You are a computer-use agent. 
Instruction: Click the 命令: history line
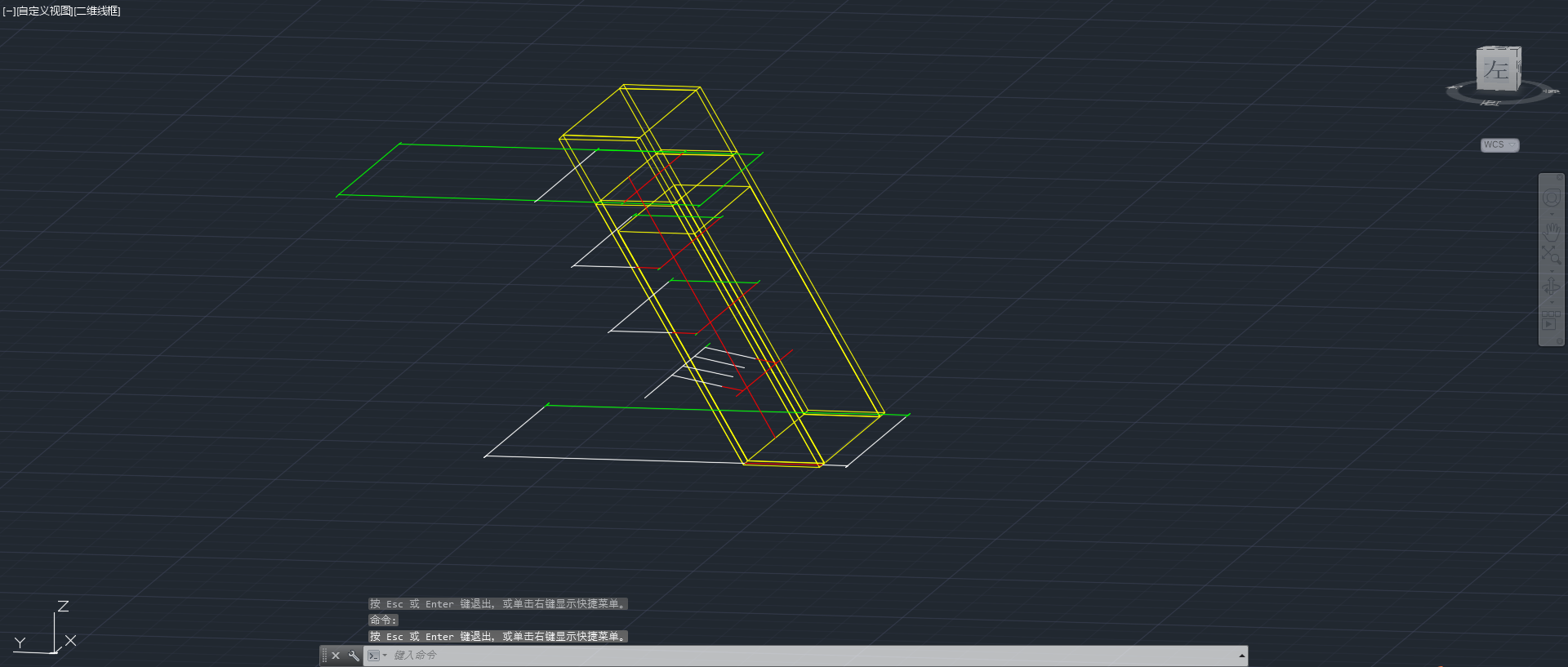(x=383, y=620)
